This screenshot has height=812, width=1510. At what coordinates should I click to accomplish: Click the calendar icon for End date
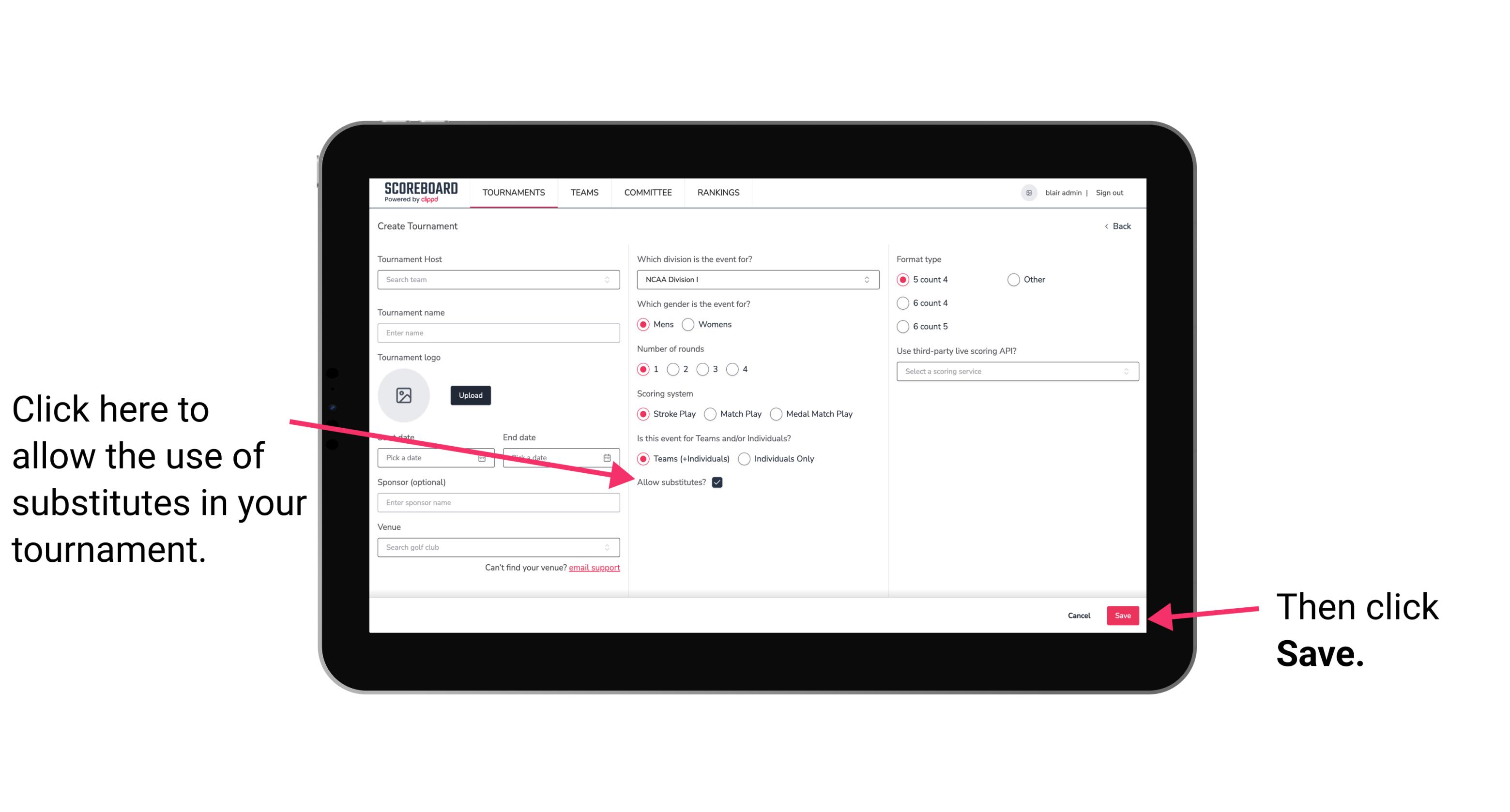pos(608,457)
